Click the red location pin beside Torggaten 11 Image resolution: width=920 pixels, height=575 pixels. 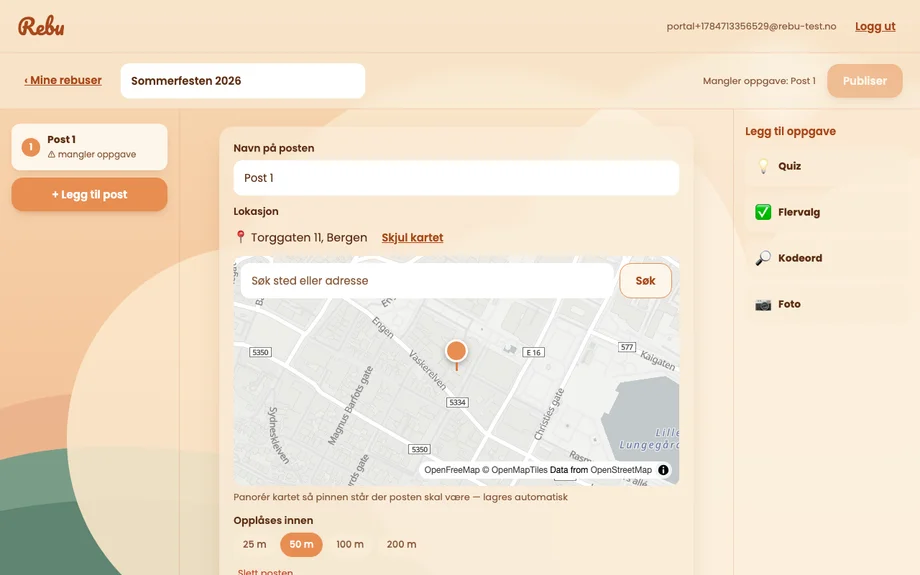click(240, 236)
